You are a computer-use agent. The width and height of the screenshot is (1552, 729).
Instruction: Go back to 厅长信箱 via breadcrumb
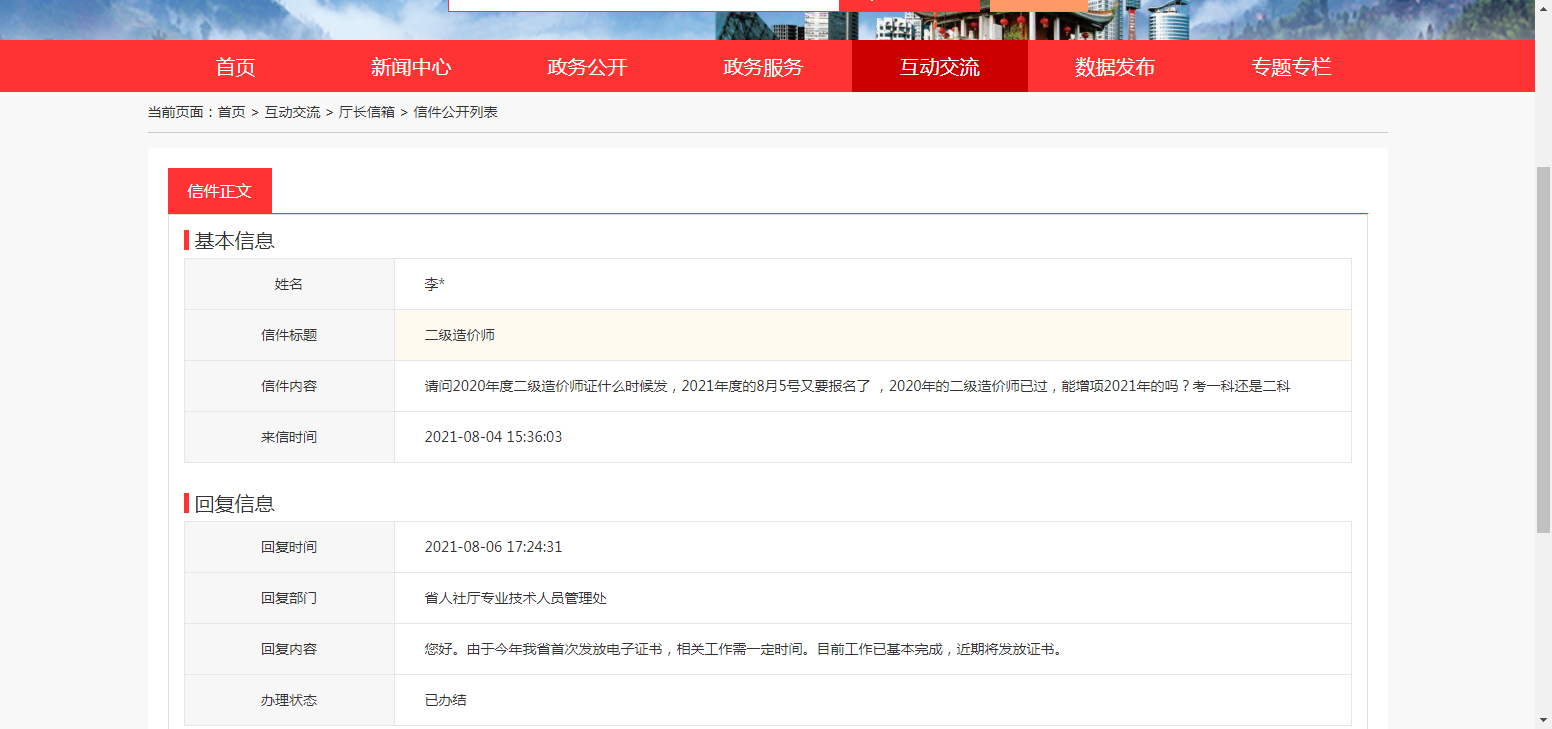pos(367,112)
